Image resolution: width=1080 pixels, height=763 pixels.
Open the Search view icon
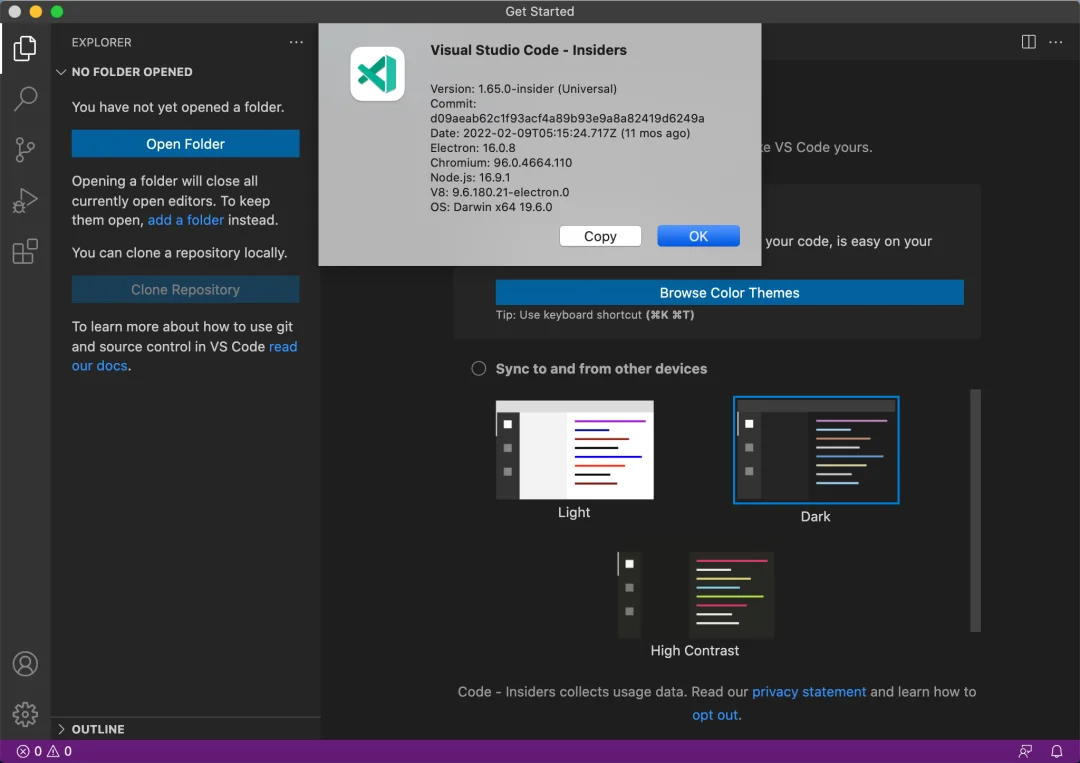pyautogui.click(x=25, y=98)
